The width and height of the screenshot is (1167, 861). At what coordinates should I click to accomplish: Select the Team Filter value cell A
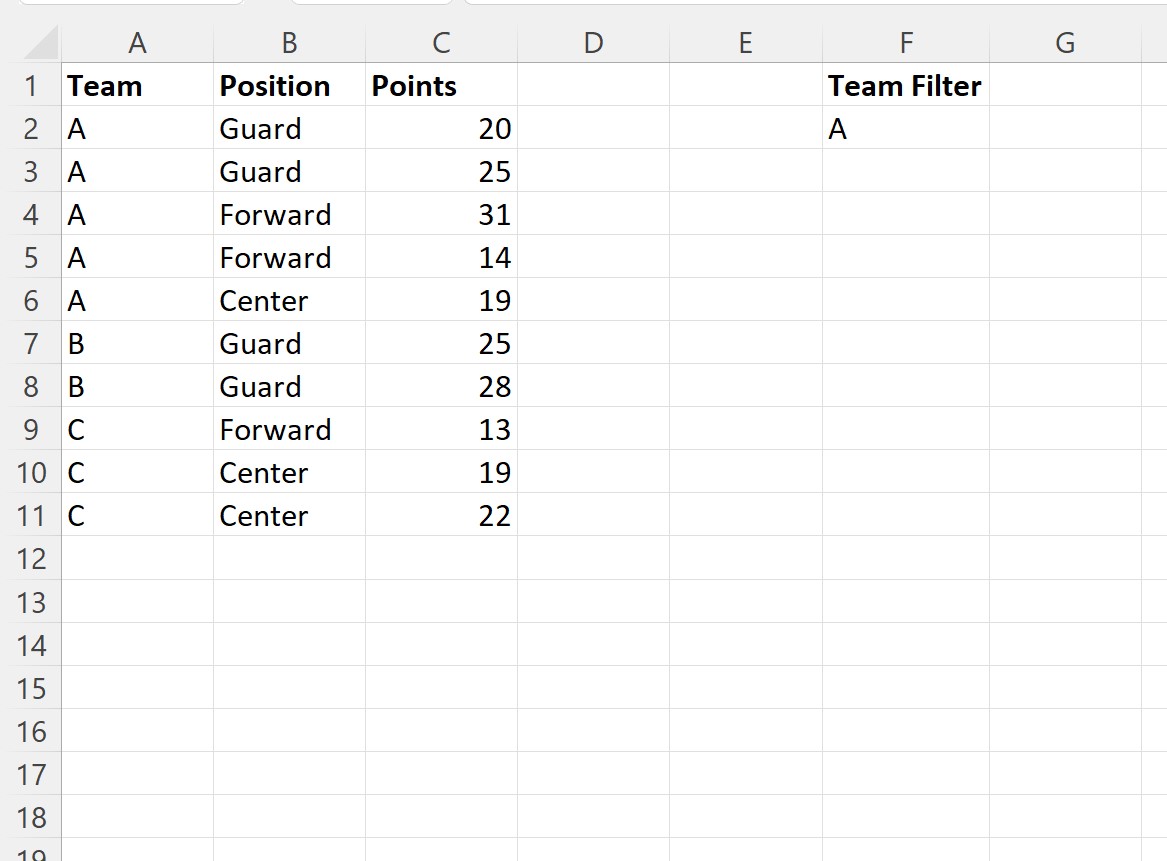pyautogui.click(x=906, y=129)
